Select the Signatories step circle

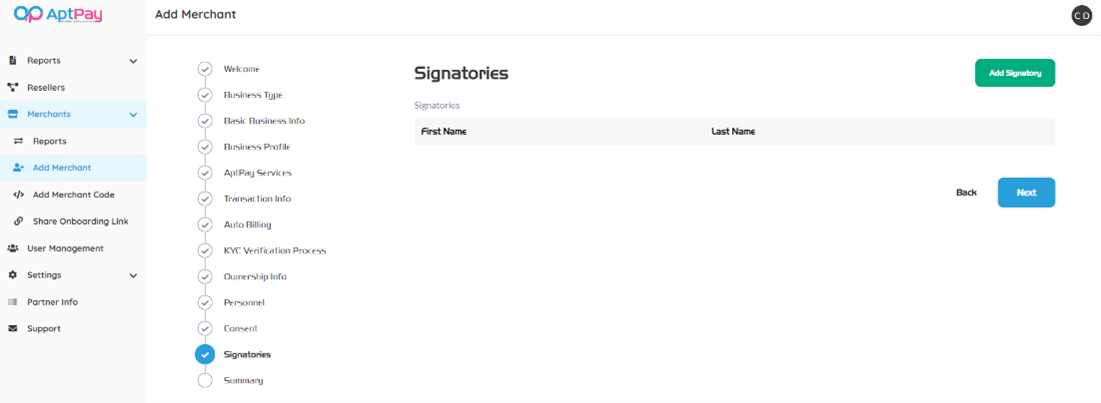pos(205,354)
